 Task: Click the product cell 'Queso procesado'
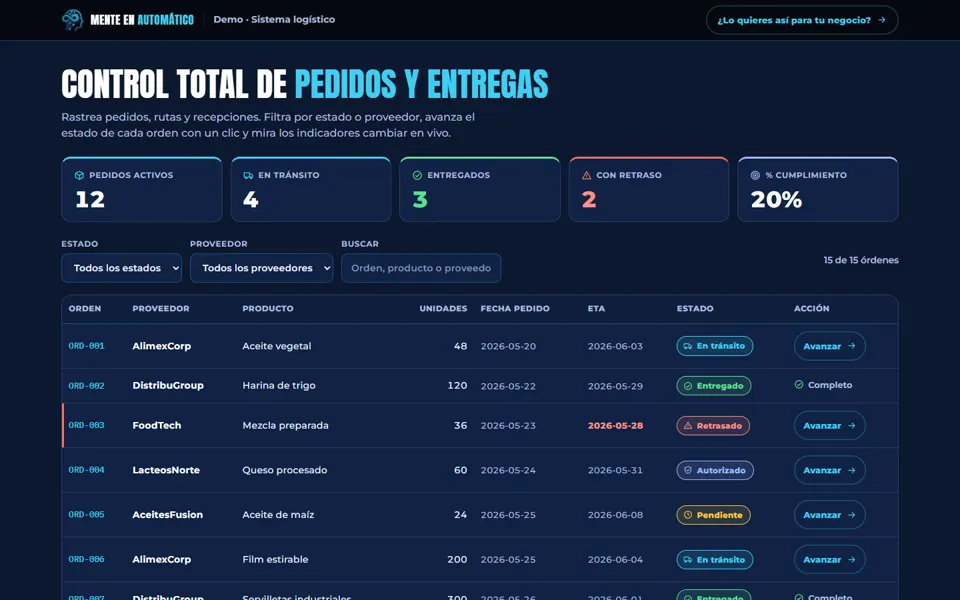coord(285,470)
